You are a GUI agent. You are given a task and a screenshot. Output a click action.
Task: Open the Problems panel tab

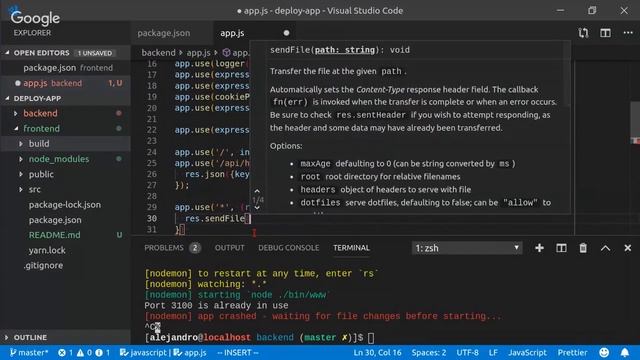164,248
